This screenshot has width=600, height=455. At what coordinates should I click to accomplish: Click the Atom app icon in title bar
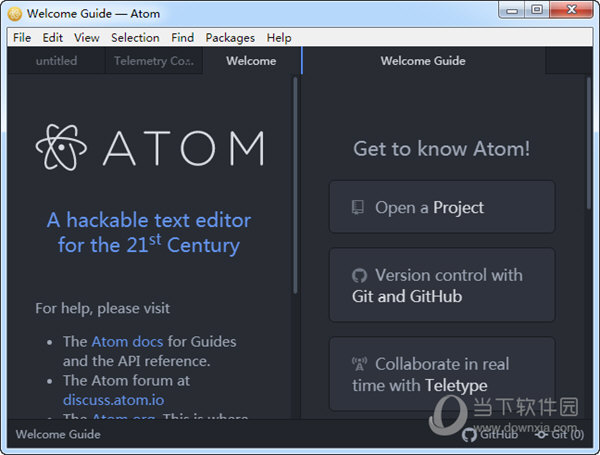click(15, 14)
